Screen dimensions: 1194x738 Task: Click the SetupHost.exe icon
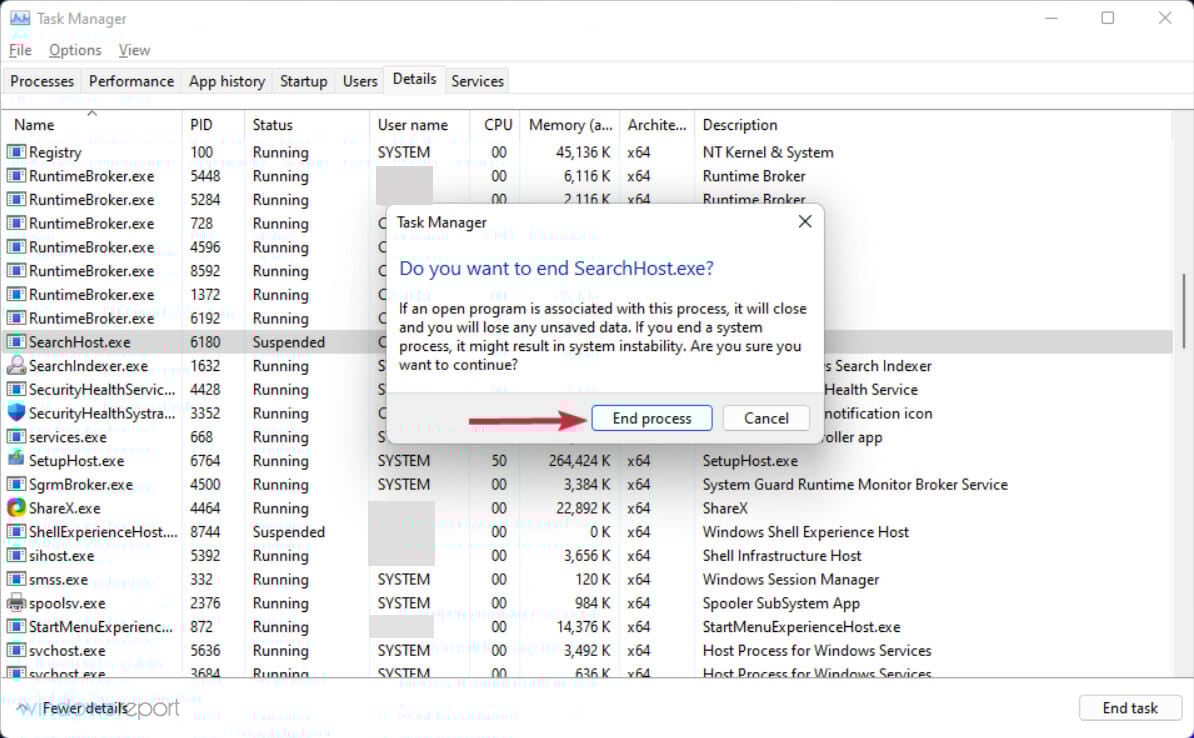tap(14, 460)
